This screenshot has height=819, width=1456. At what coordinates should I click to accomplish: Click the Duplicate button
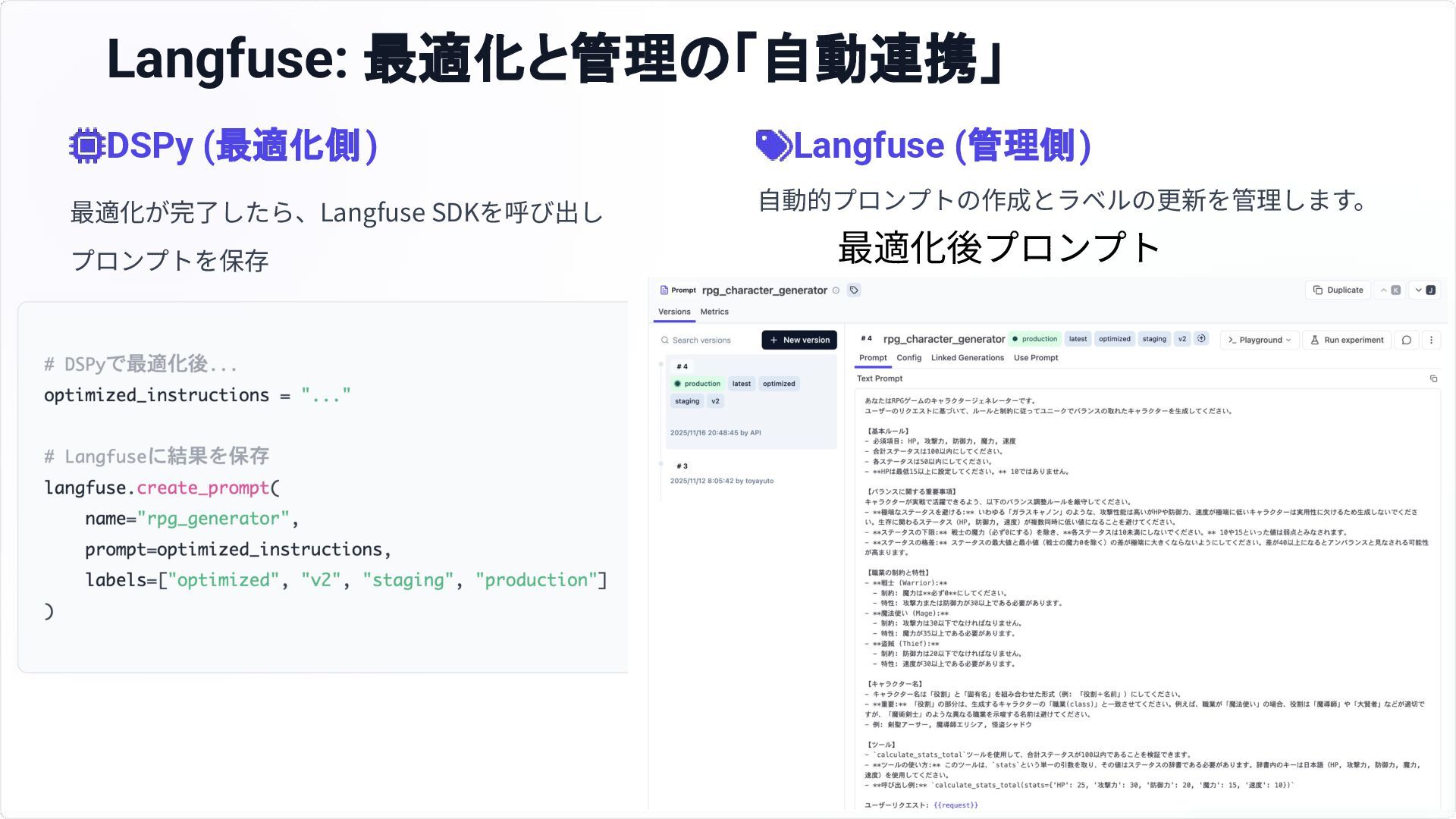[1338, 290]
